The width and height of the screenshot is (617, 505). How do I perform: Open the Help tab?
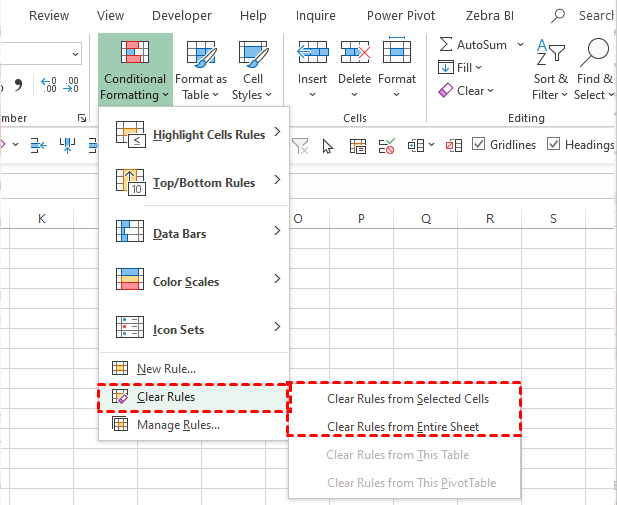click(x=253, y=16)
